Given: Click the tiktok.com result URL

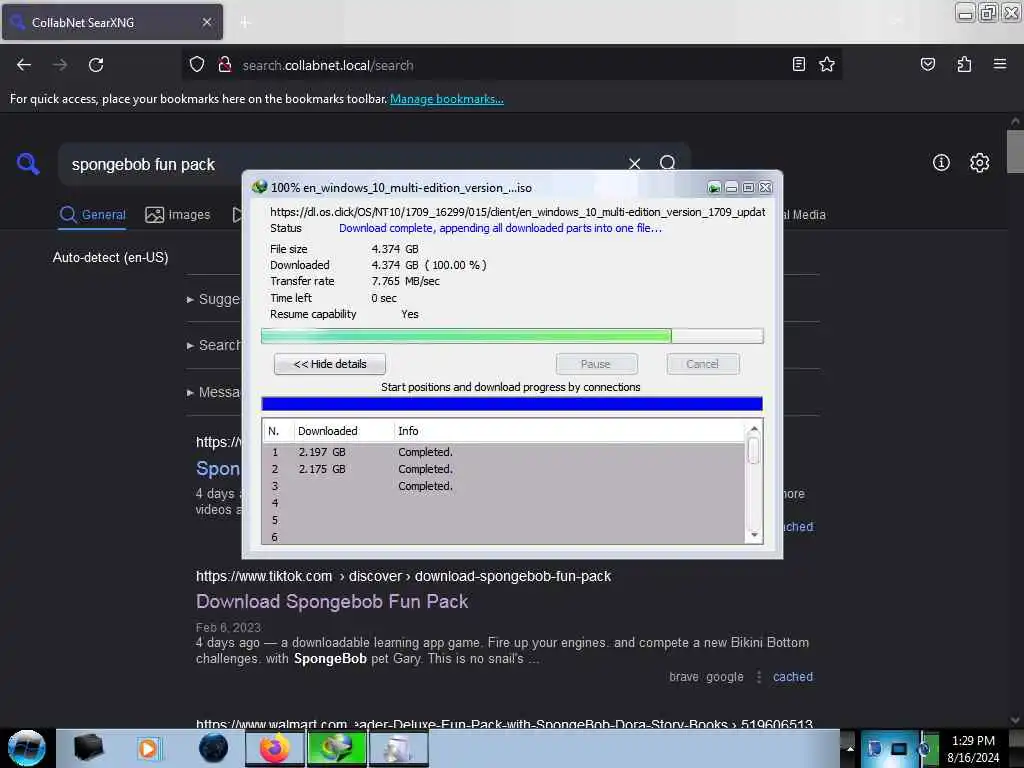Looking at the screenshot, I should pyautogui.click(x=403, y=576).
